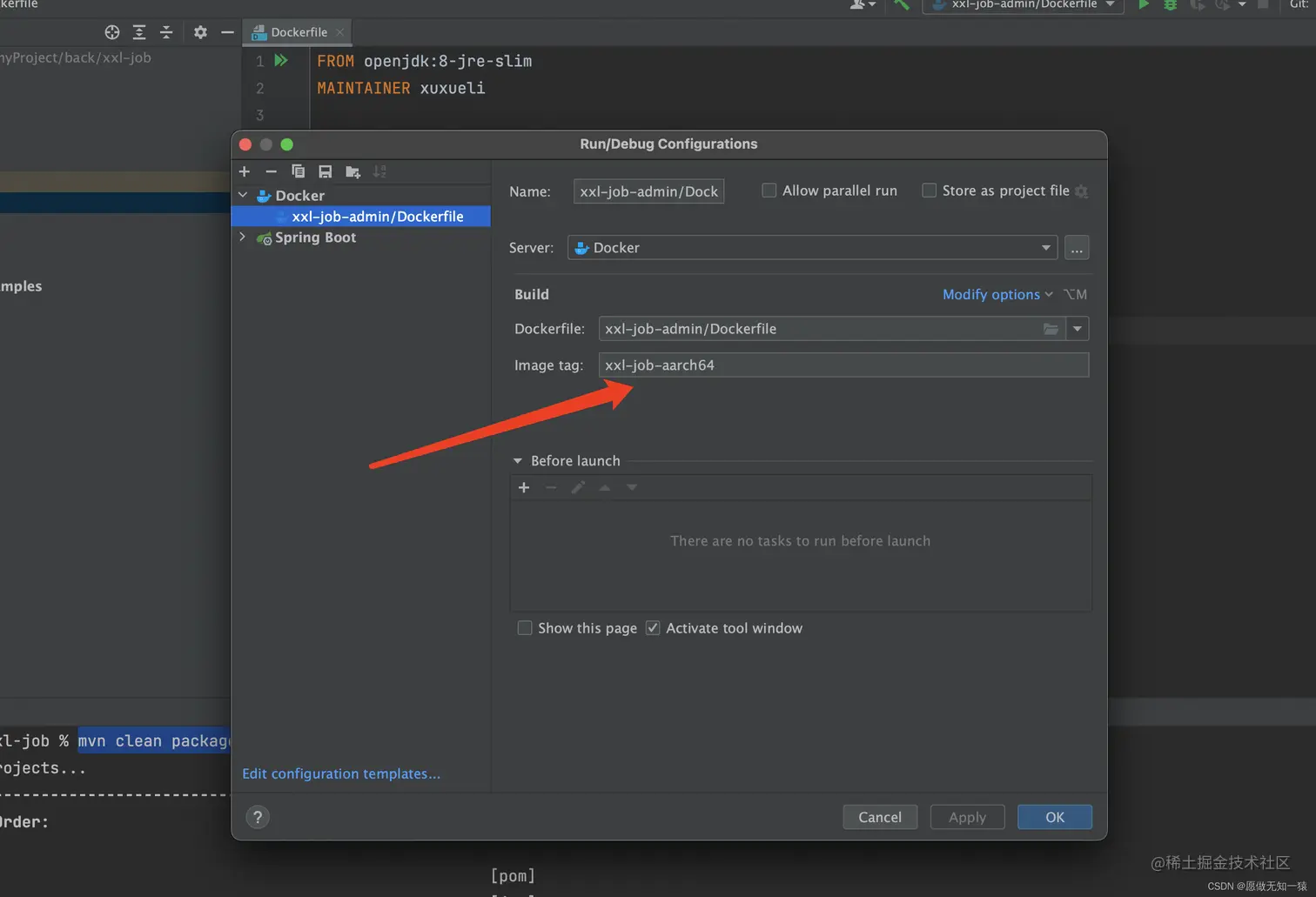
Task: Open project file storage gear settings
Action: point(1082,191)
